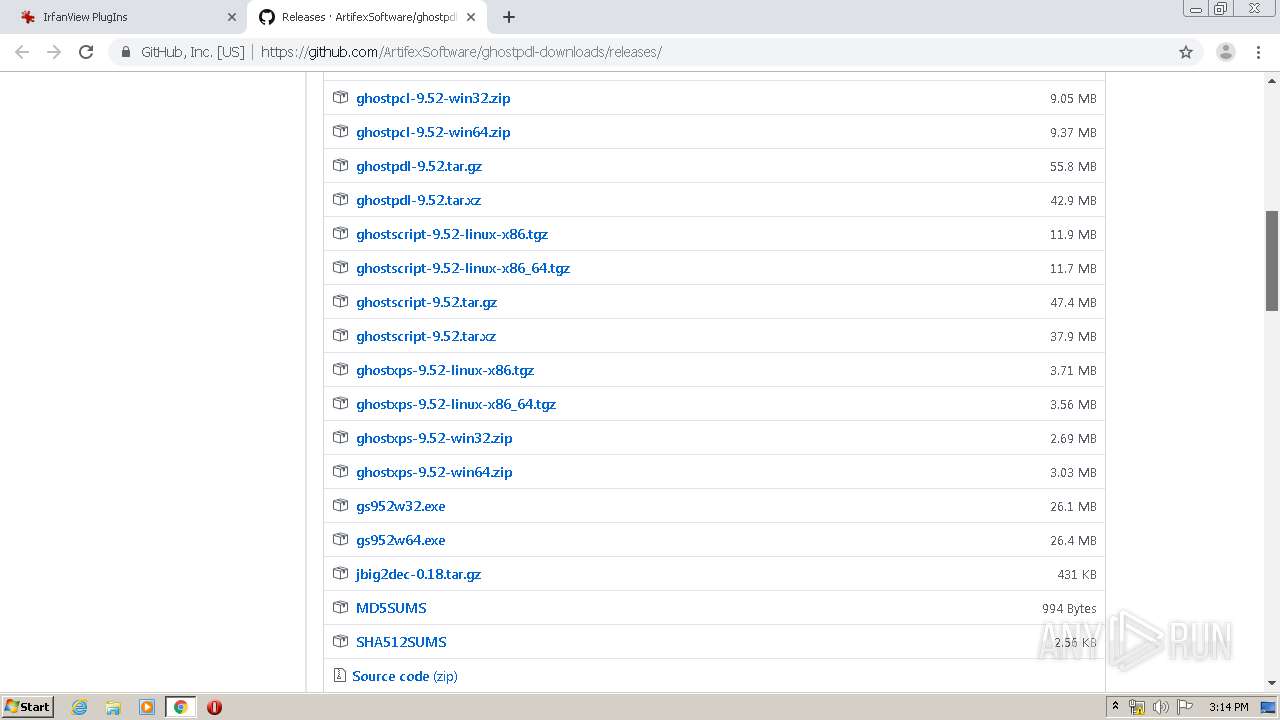Viewport: 1280px width, 720px height.
Task: Download ghostxps-9.52-win64.zip
Action: pos(434,472)
